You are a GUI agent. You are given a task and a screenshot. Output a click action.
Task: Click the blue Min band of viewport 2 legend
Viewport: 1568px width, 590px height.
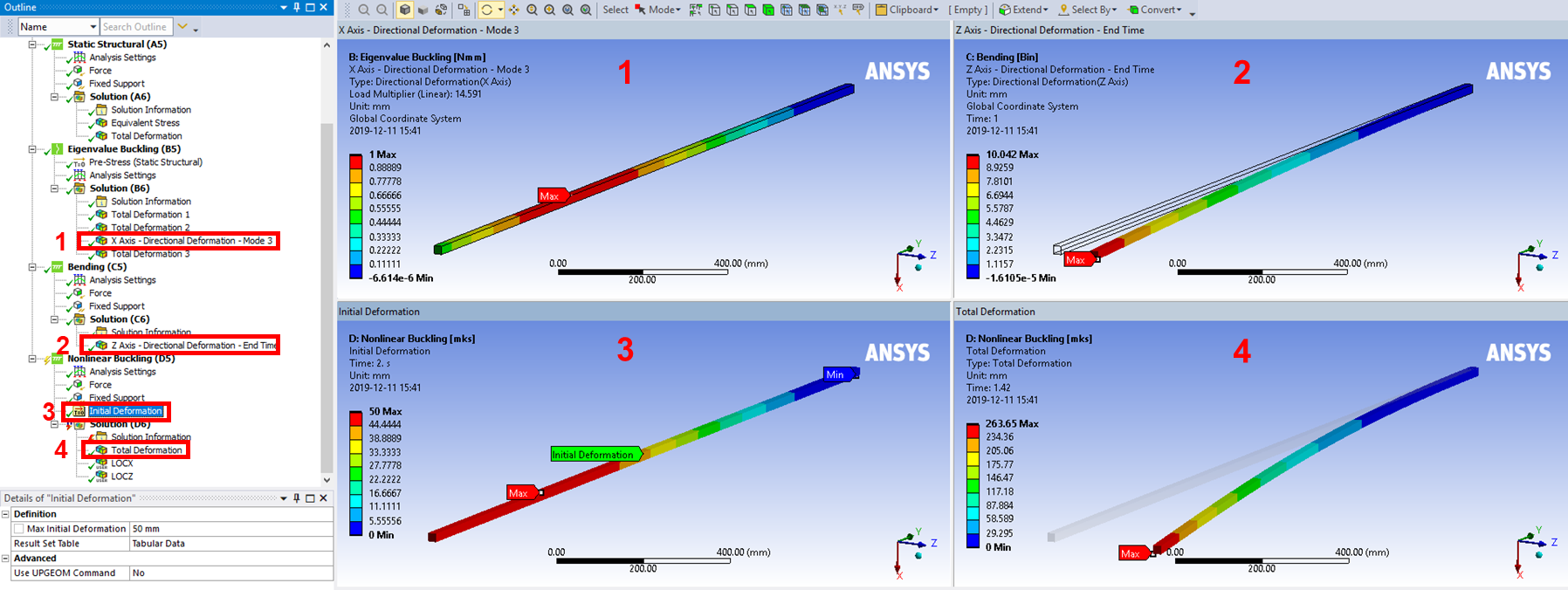point(973,271)
